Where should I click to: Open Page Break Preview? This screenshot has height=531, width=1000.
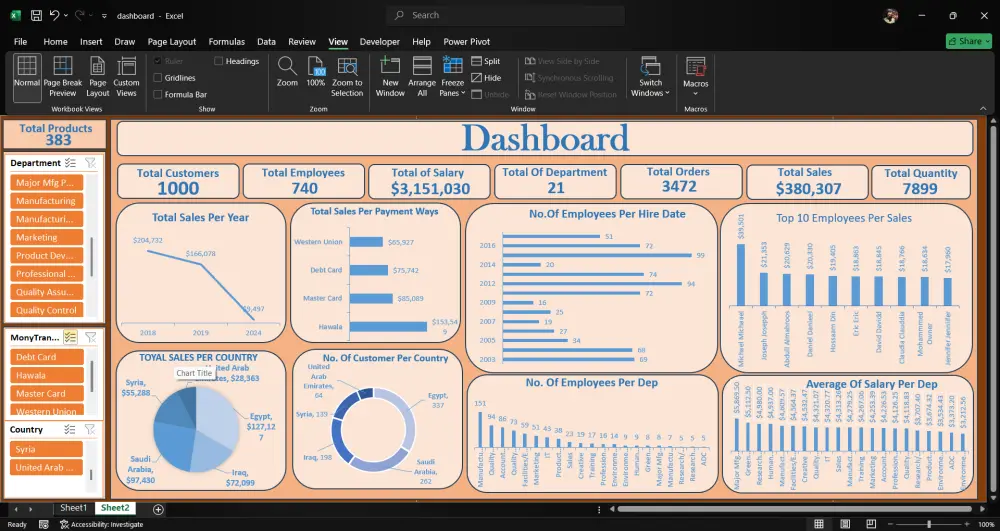point(62,77)
